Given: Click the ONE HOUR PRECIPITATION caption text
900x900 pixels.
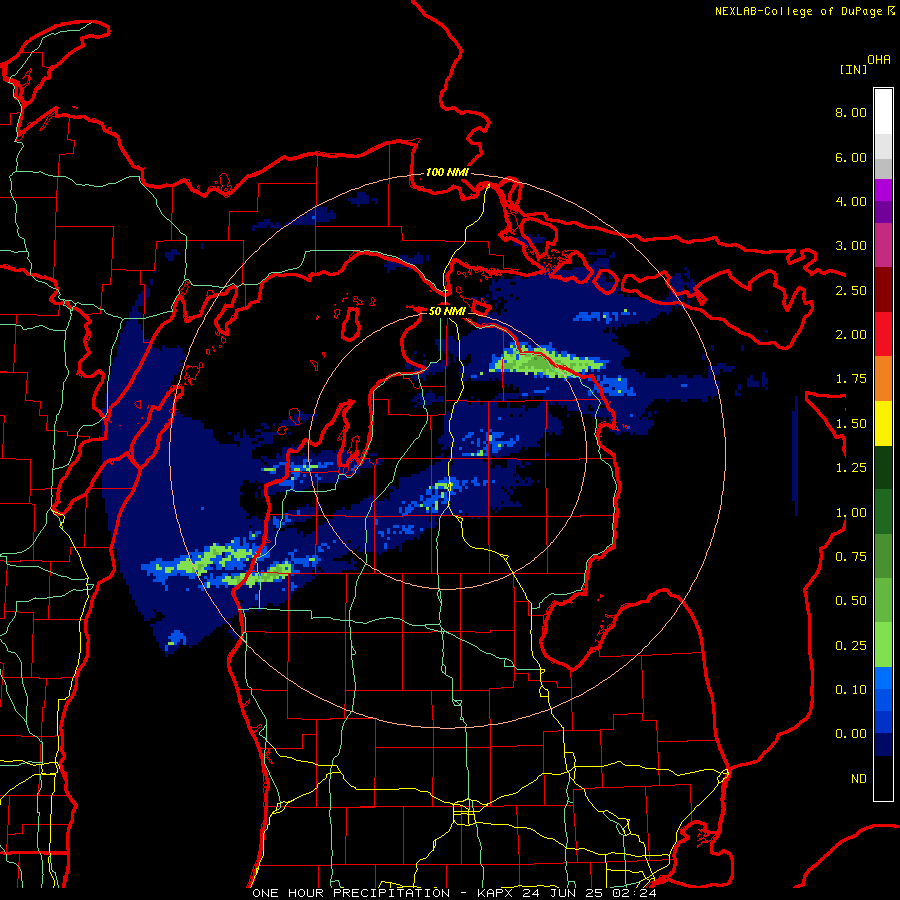Looking at the screenshot, I should (x=351, y=893).
